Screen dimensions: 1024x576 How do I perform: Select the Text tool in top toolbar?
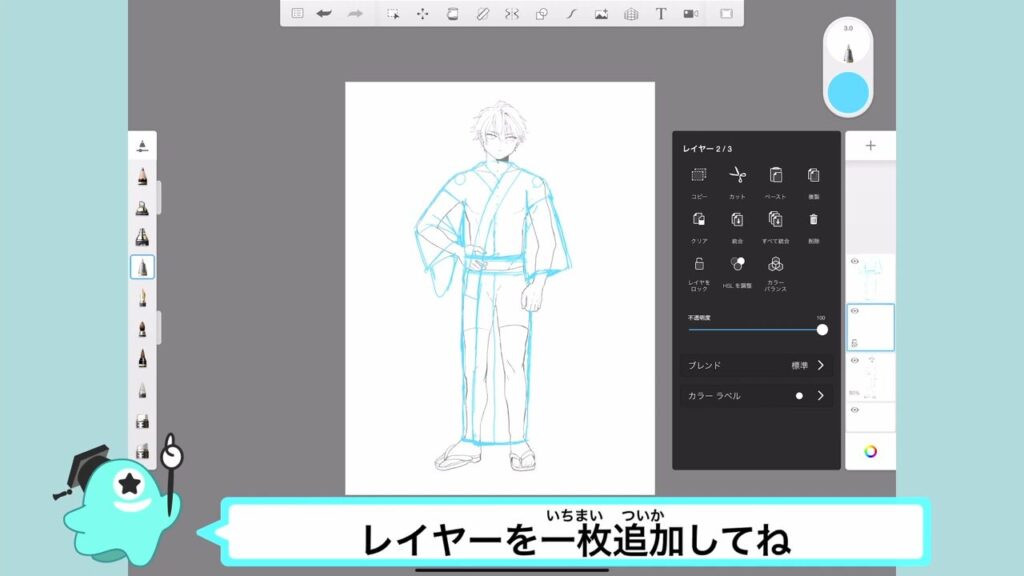[x=660, y=14]
